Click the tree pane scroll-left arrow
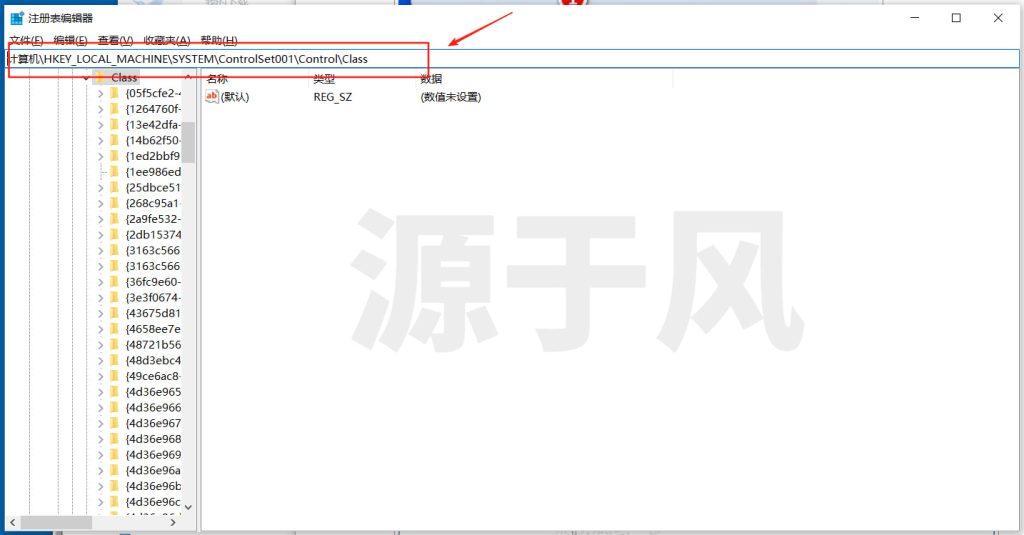The width and height of the screenshot is (1024, 535). (12, 523)
